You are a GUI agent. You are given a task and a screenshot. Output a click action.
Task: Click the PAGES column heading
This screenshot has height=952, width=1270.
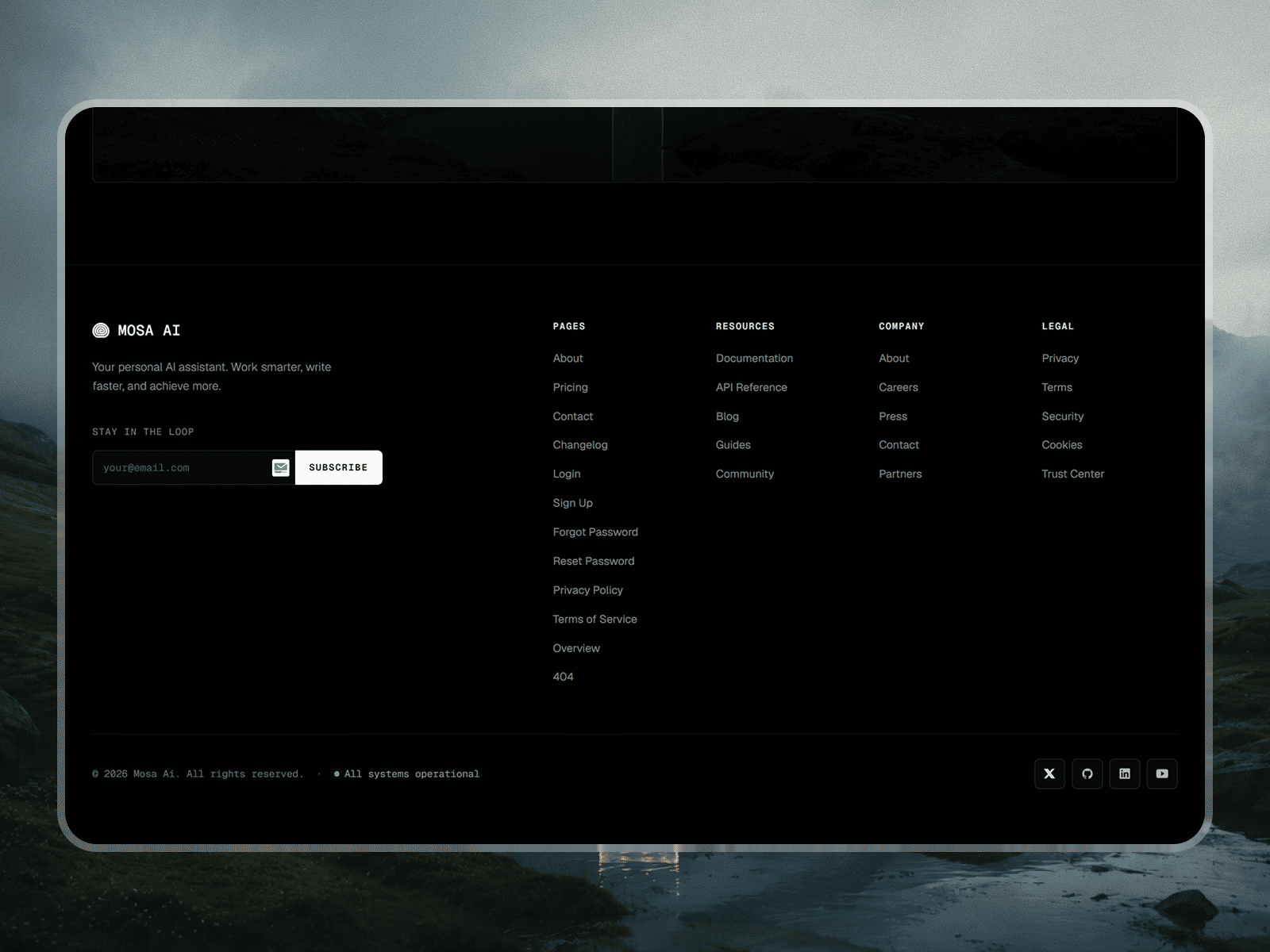[x=569, y=326]
